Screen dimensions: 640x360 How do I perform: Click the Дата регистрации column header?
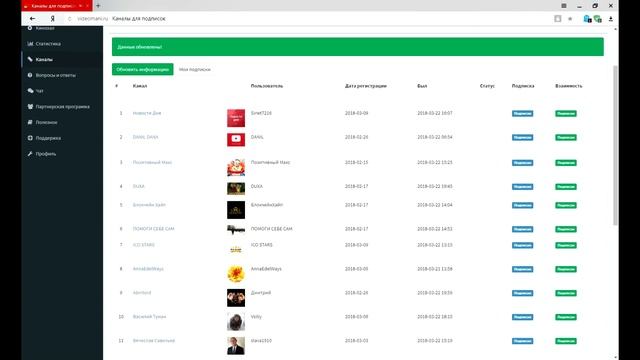tap(366, 86)
